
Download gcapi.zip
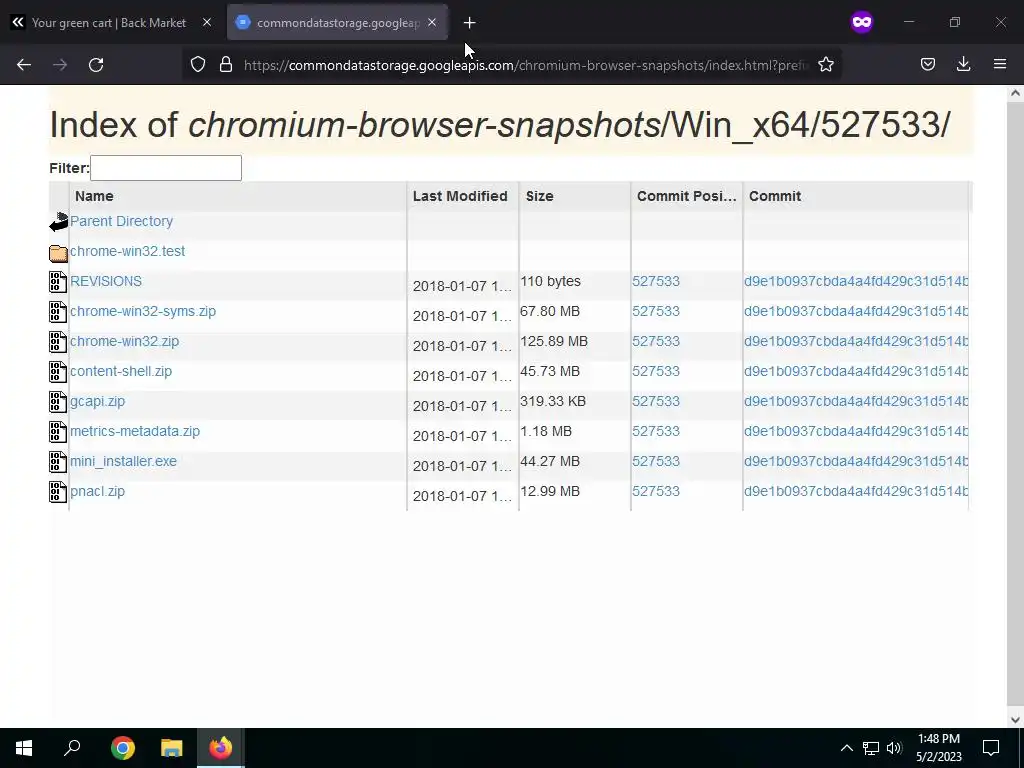pos(97,402)
